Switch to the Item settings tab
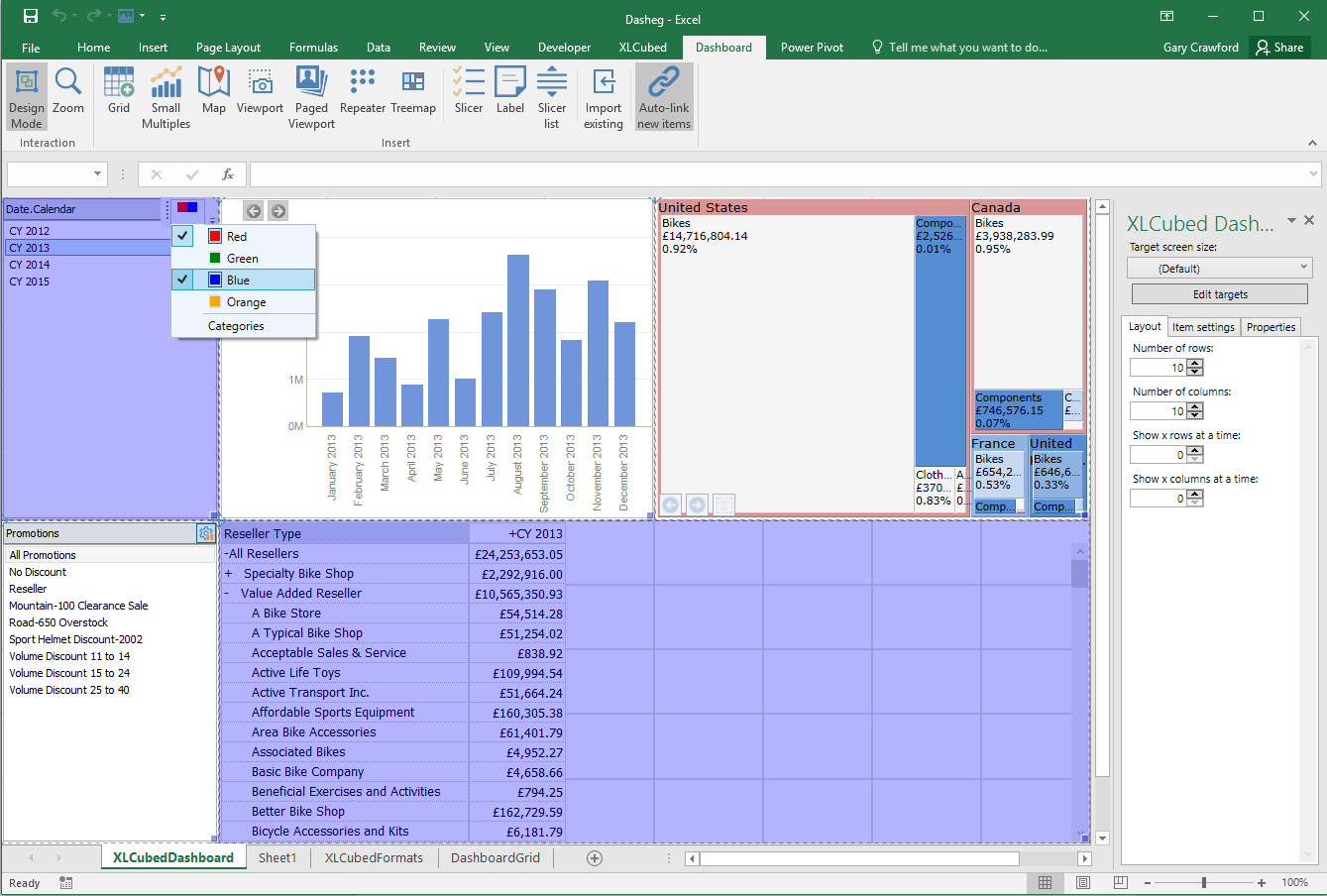Image resolution: width=1327 pixels, height=896 pixels. (x=1203, y=327)
